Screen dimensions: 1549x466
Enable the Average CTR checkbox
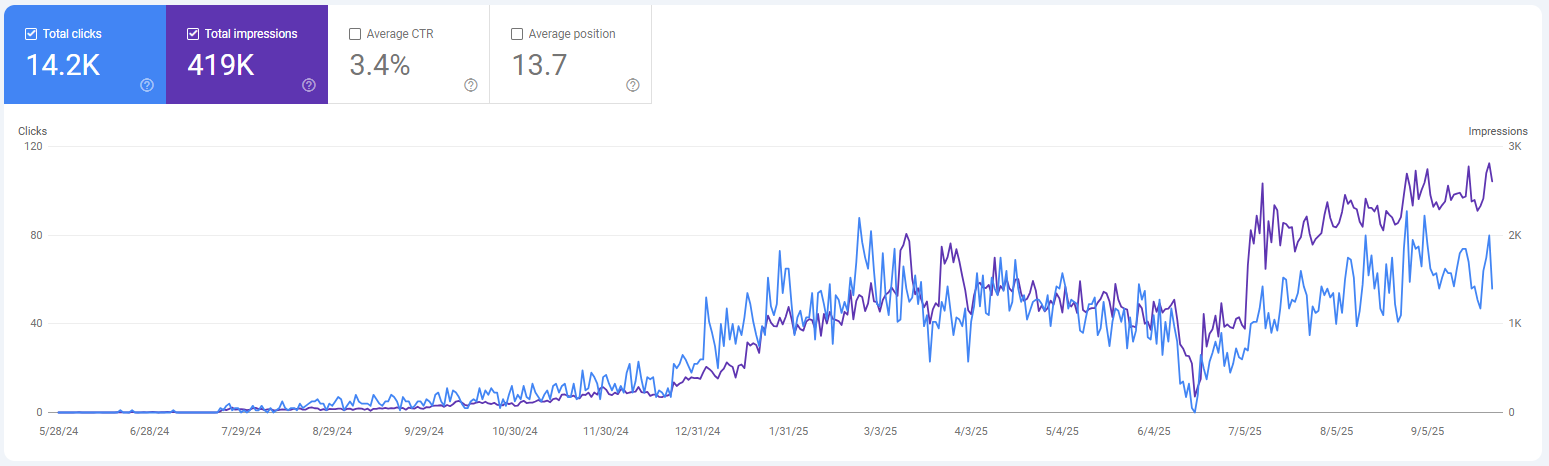[x=355, y=34]
